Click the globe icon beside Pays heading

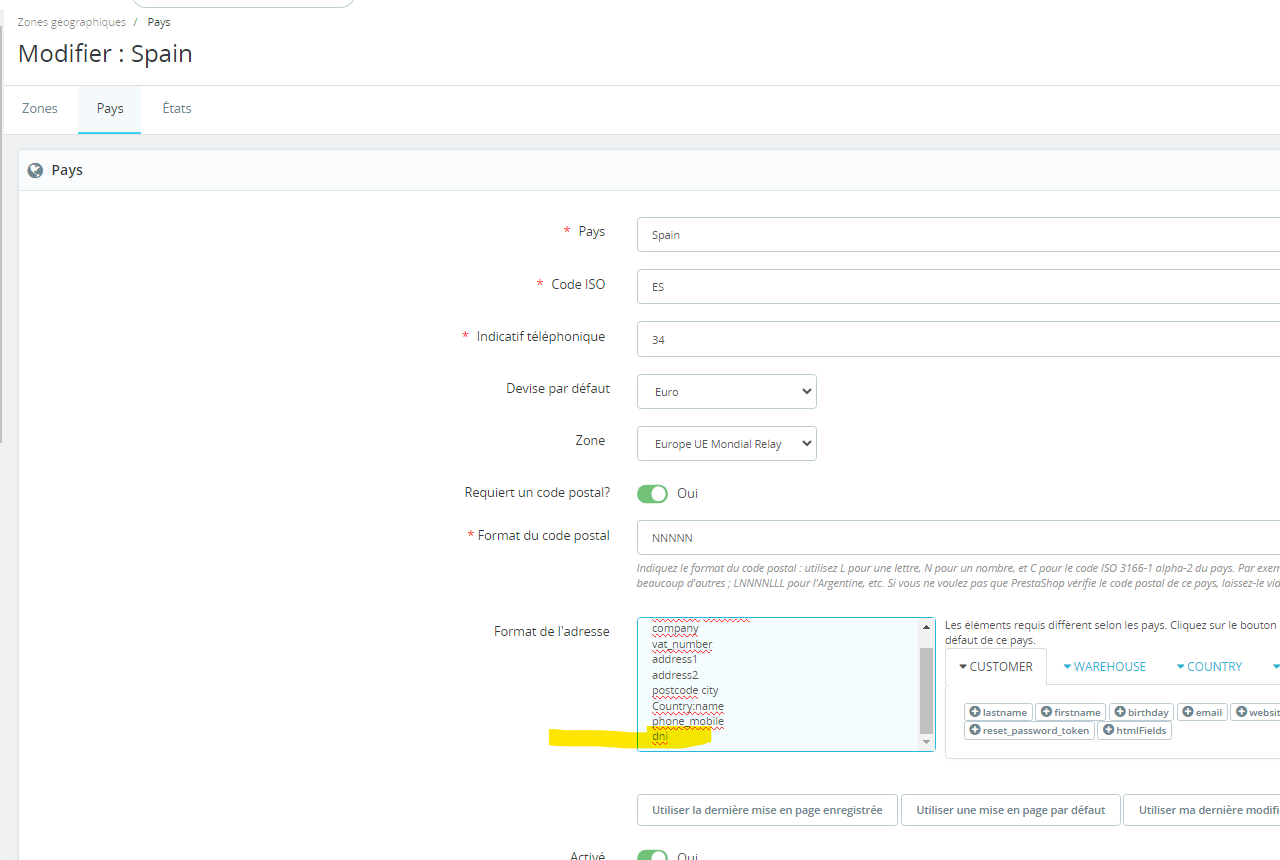coord(35,171)
